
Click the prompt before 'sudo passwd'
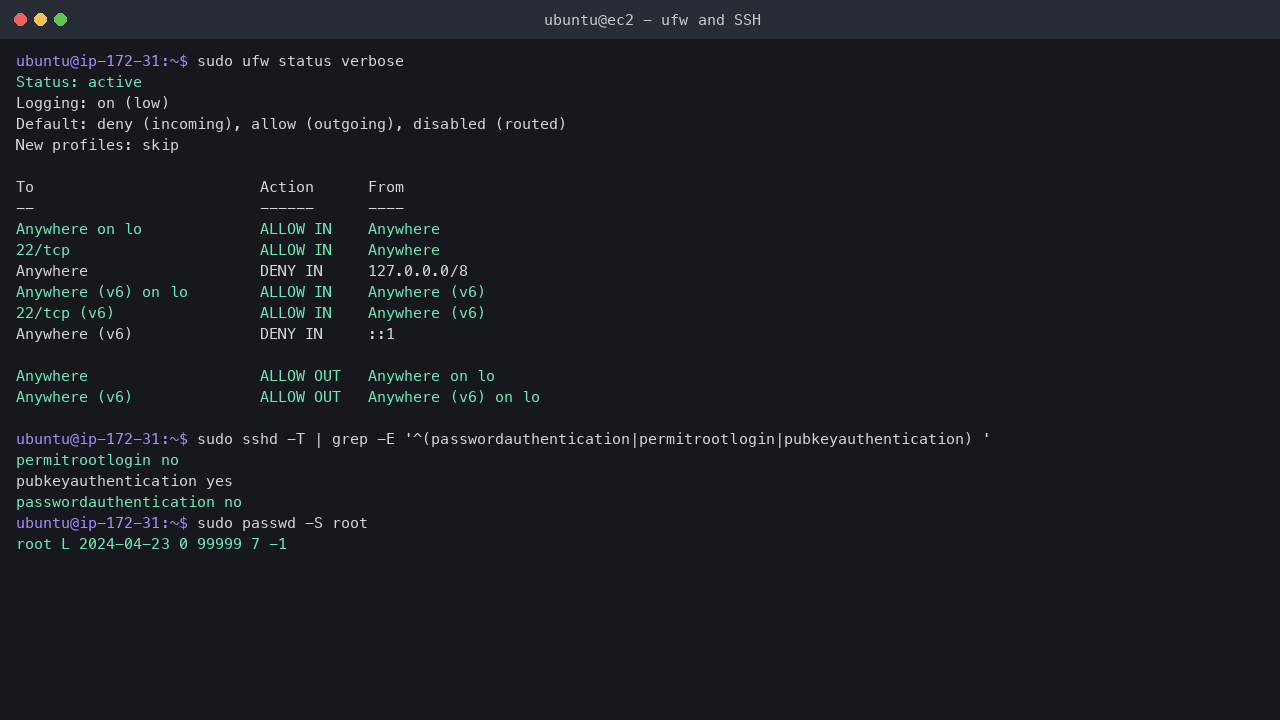click(102, 523)
